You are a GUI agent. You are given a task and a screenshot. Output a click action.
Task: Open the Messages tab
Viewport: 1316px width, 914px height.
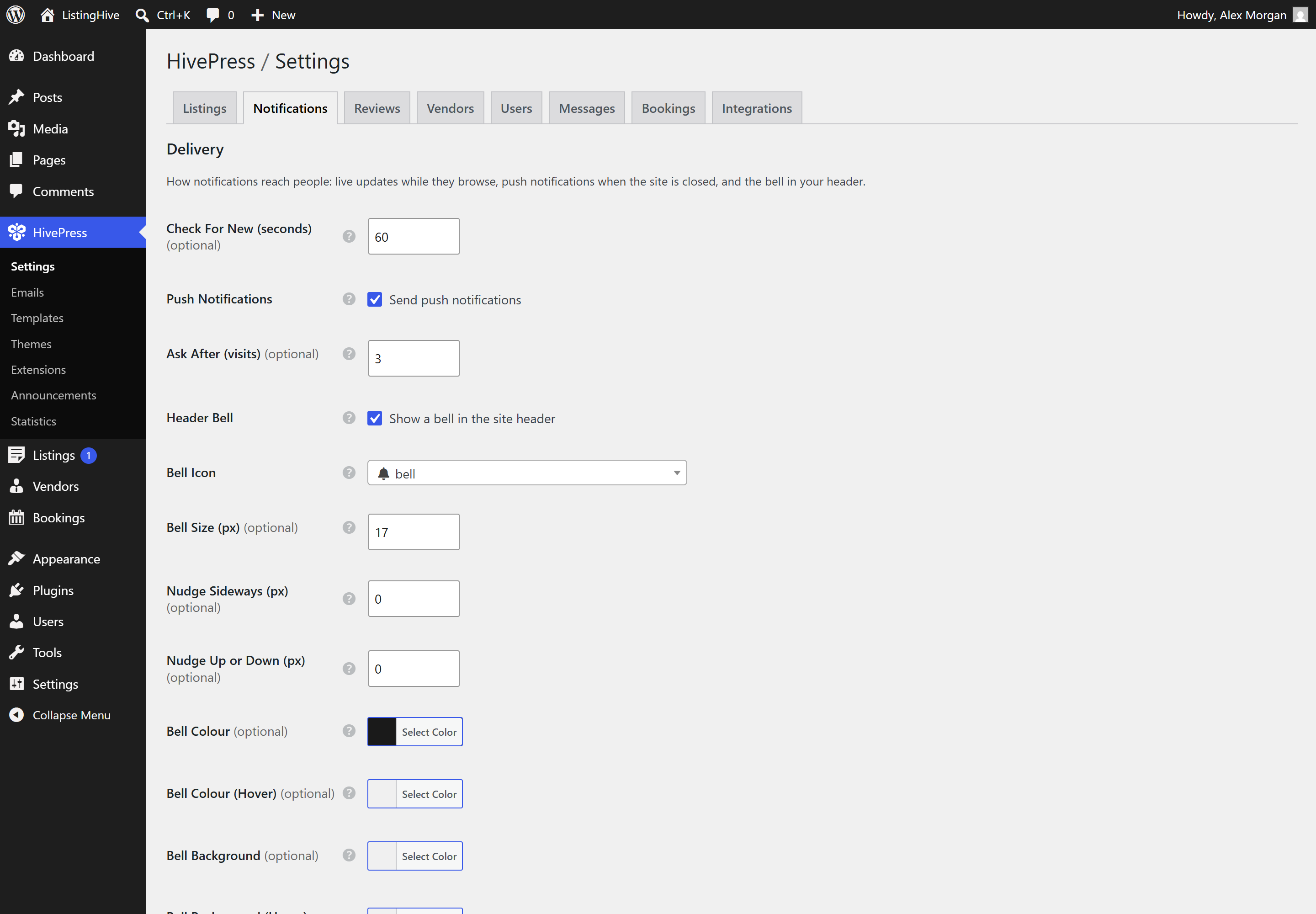[x=586, y=108]
